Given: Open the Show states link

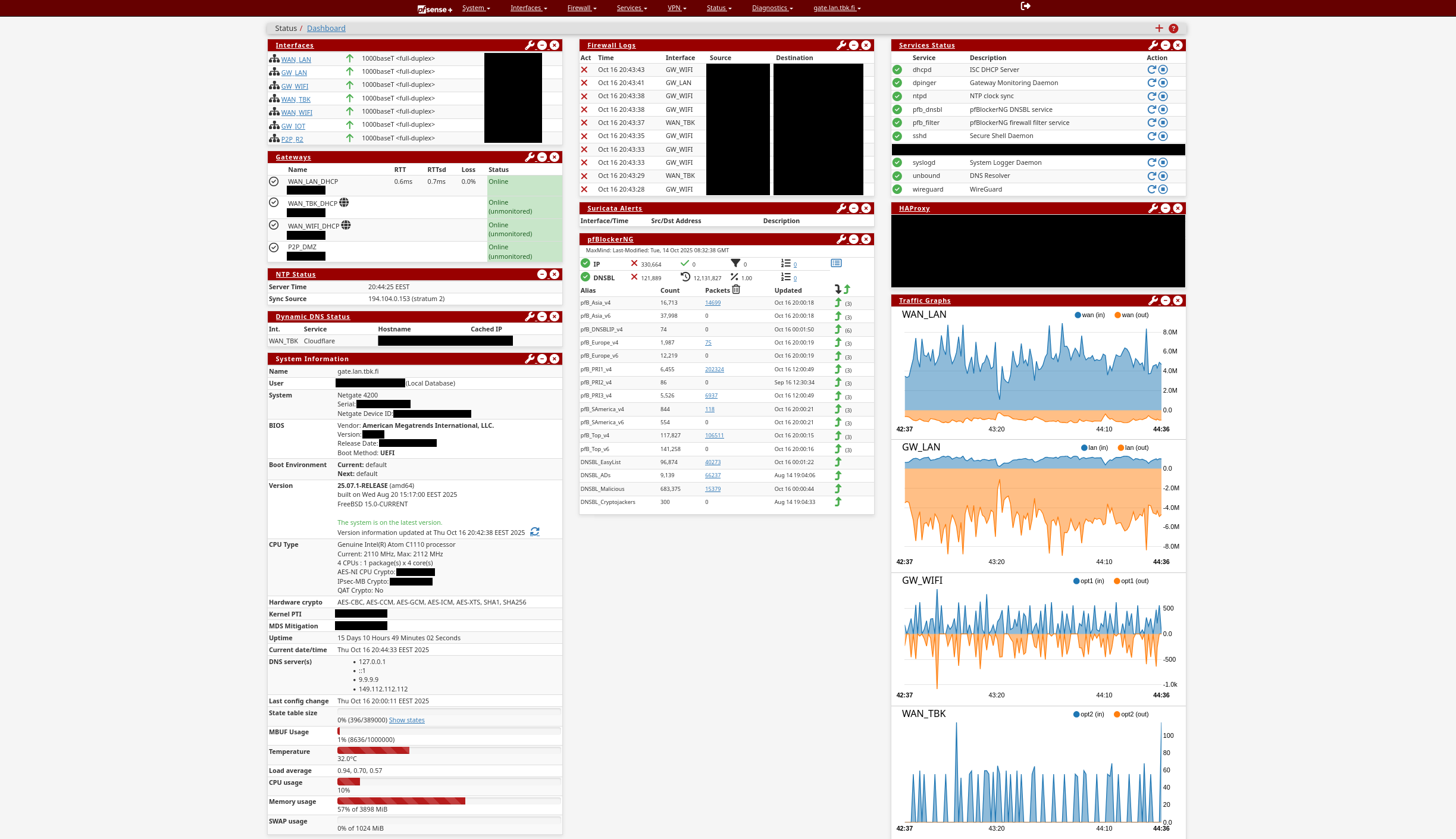Looking at the screenshot, I should pyautogui.click(x=407, y=720).
